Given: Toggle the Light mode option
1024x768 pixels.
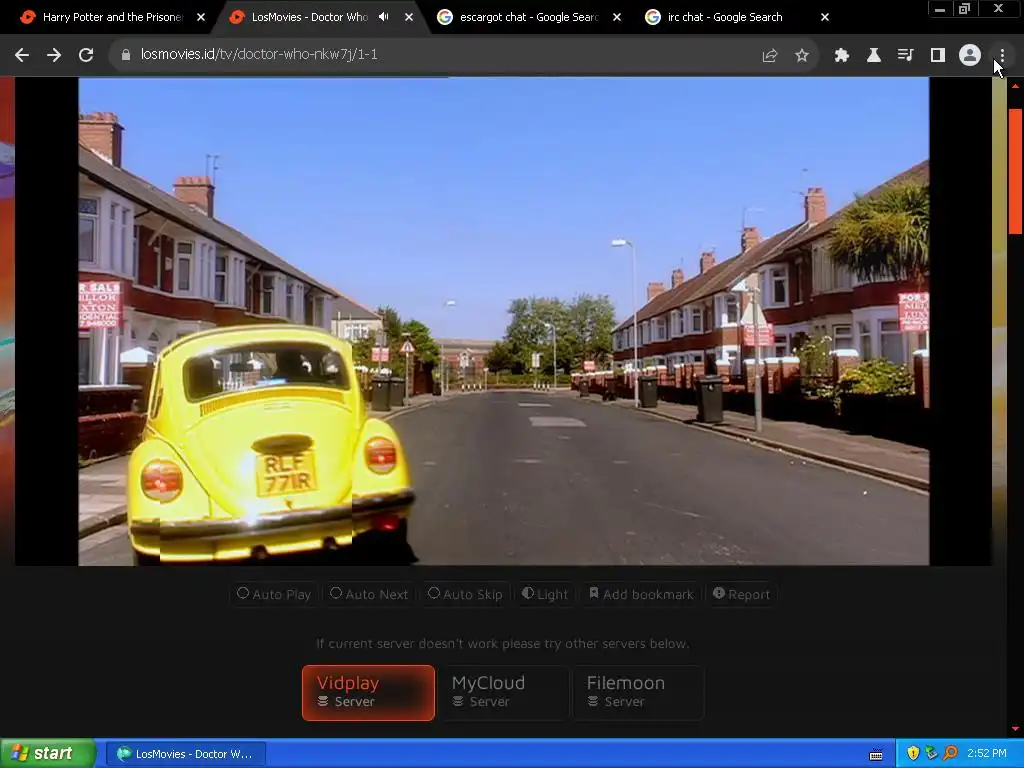Looking at the screenshot, I should [545, 594].
